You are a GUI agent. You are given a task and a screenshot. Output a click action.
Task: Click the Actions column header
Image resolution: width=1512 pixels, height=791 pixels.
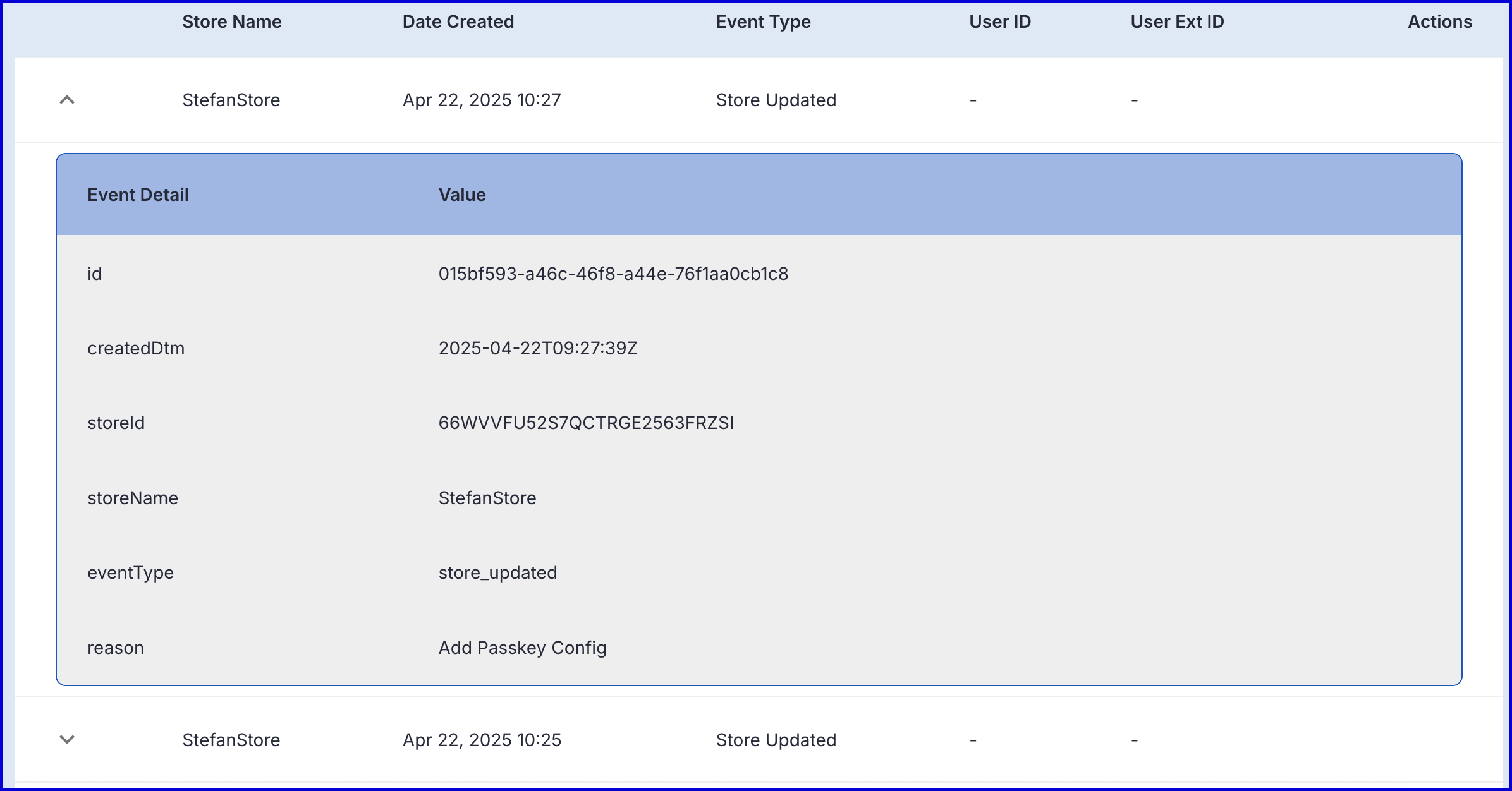pyautogui.click(x=1439, y=21)
